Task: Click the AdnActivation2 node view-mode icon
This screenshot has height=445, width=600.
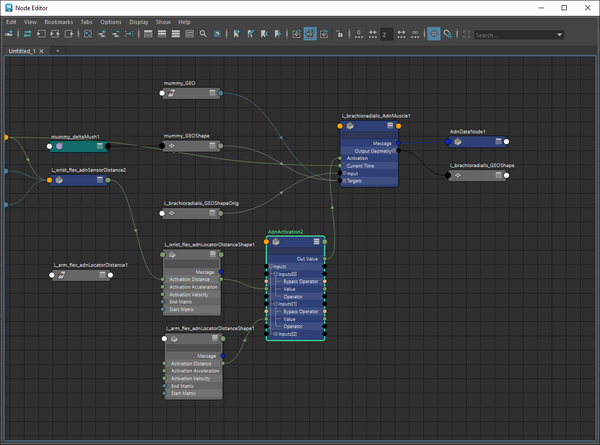Action: coord(316,242)
